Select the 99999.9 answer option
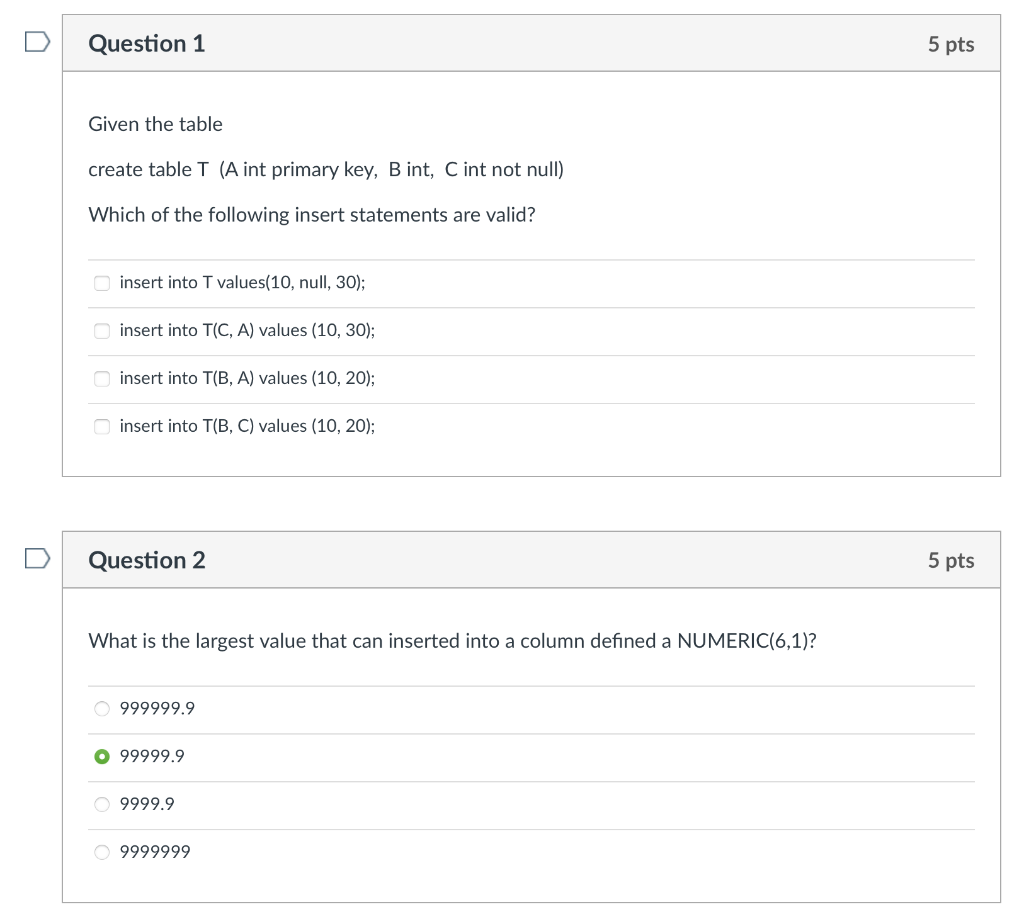 tap(101, 756)
